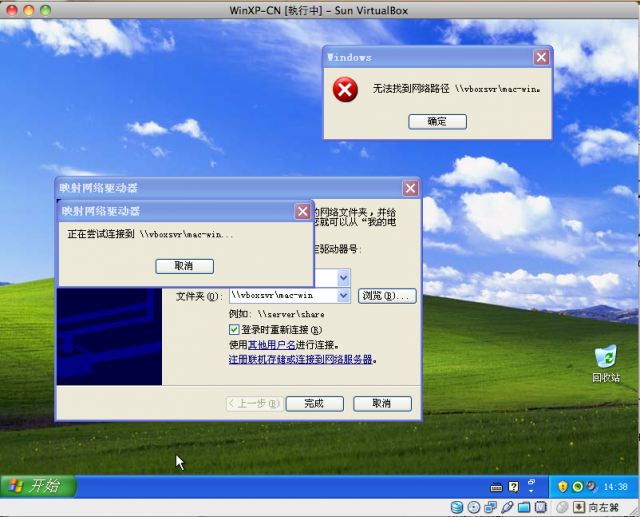Click the 浏览(B)... browse button

coord(387,296)
